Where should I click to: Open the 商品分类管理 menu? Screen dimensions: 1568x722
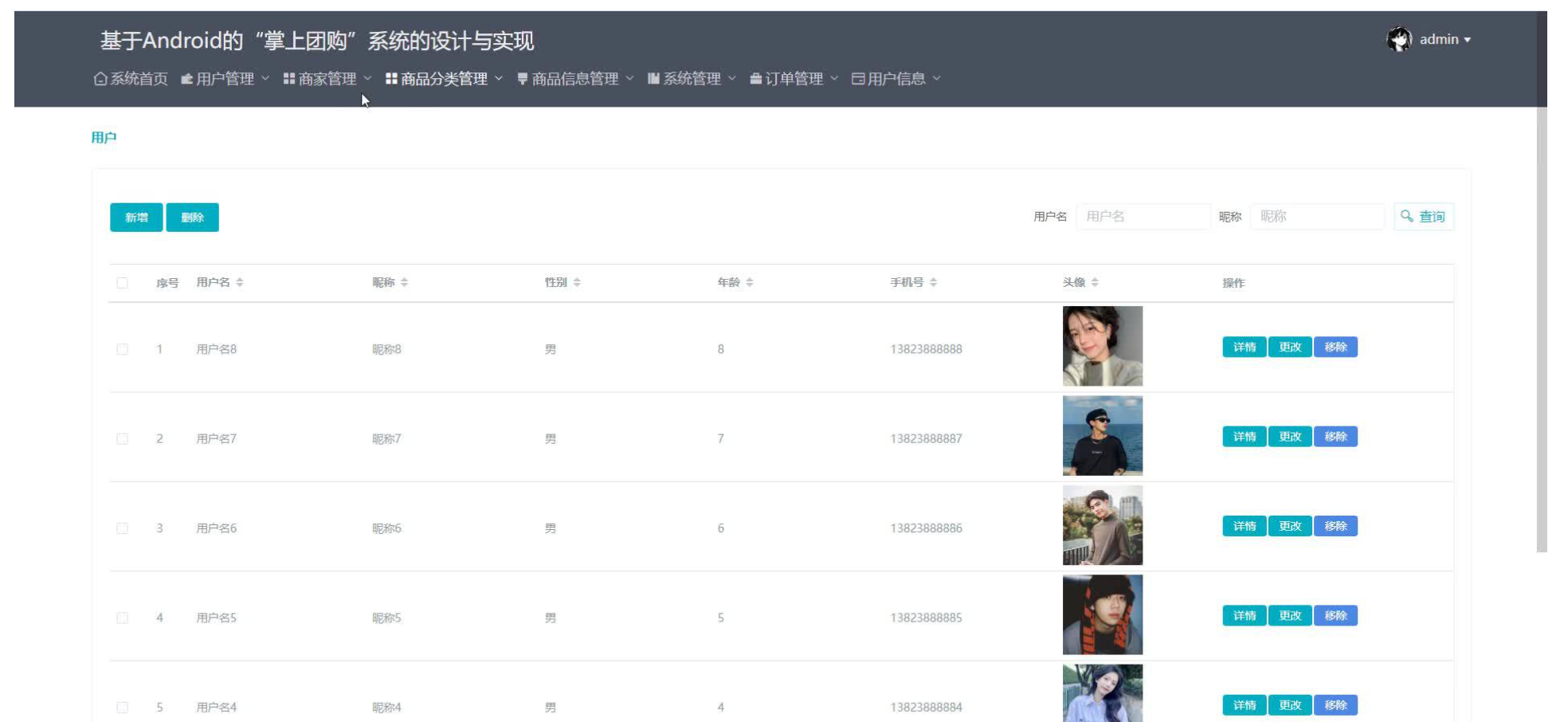pyautogui.click(x=444, y=79)
